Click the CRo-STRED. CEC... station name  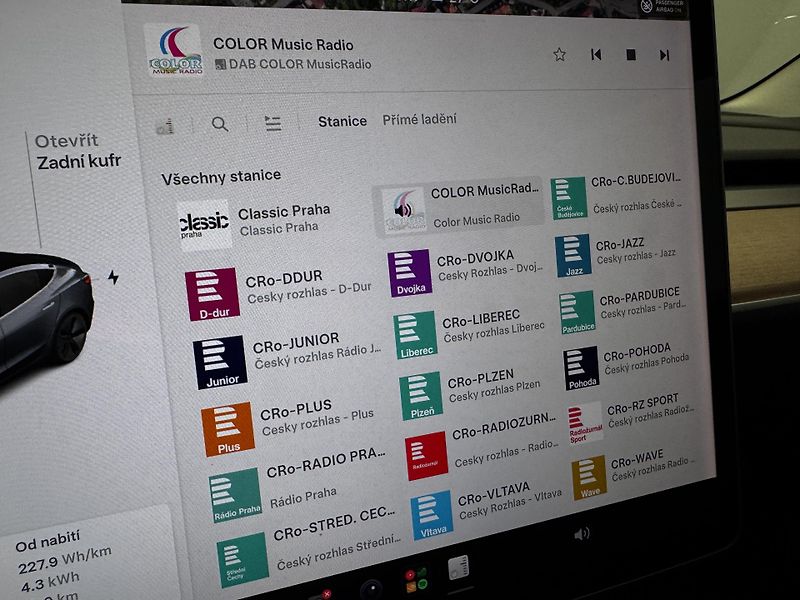coord(335,524)
